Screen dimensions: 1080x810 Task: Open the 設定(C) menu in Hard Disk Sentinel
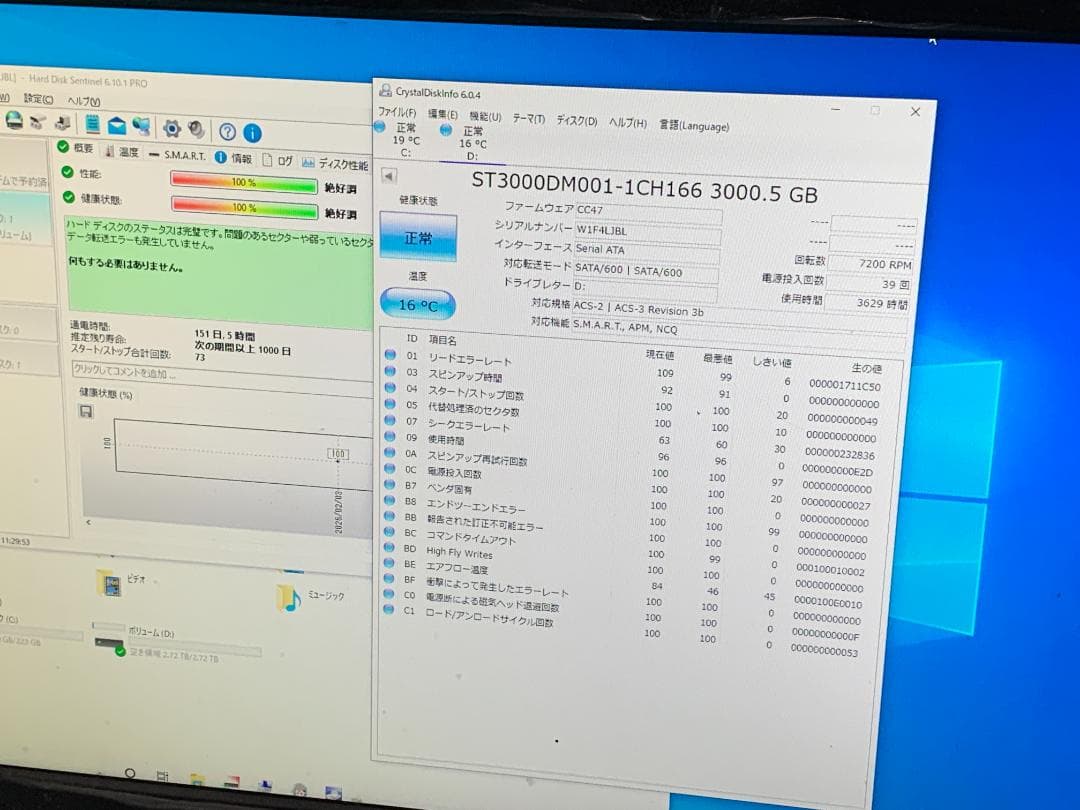[x=39, y=98]
